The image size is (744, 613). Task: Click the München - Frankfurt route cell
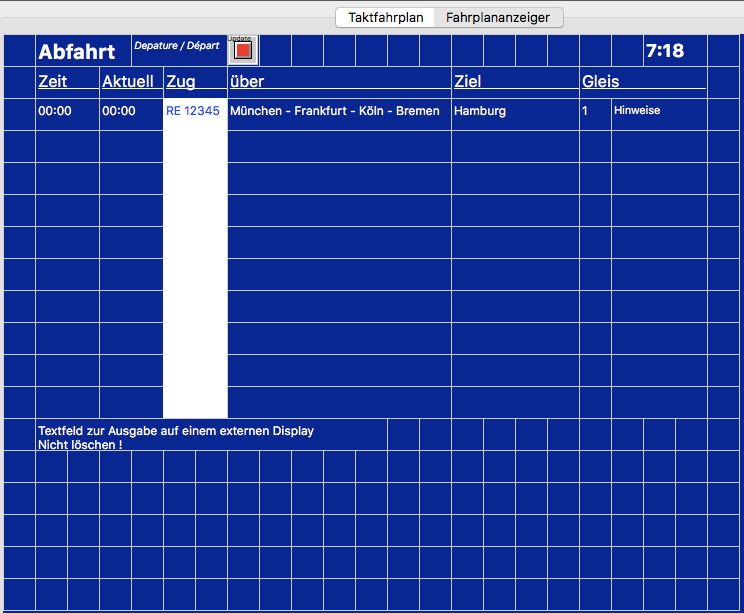point(335,111)
